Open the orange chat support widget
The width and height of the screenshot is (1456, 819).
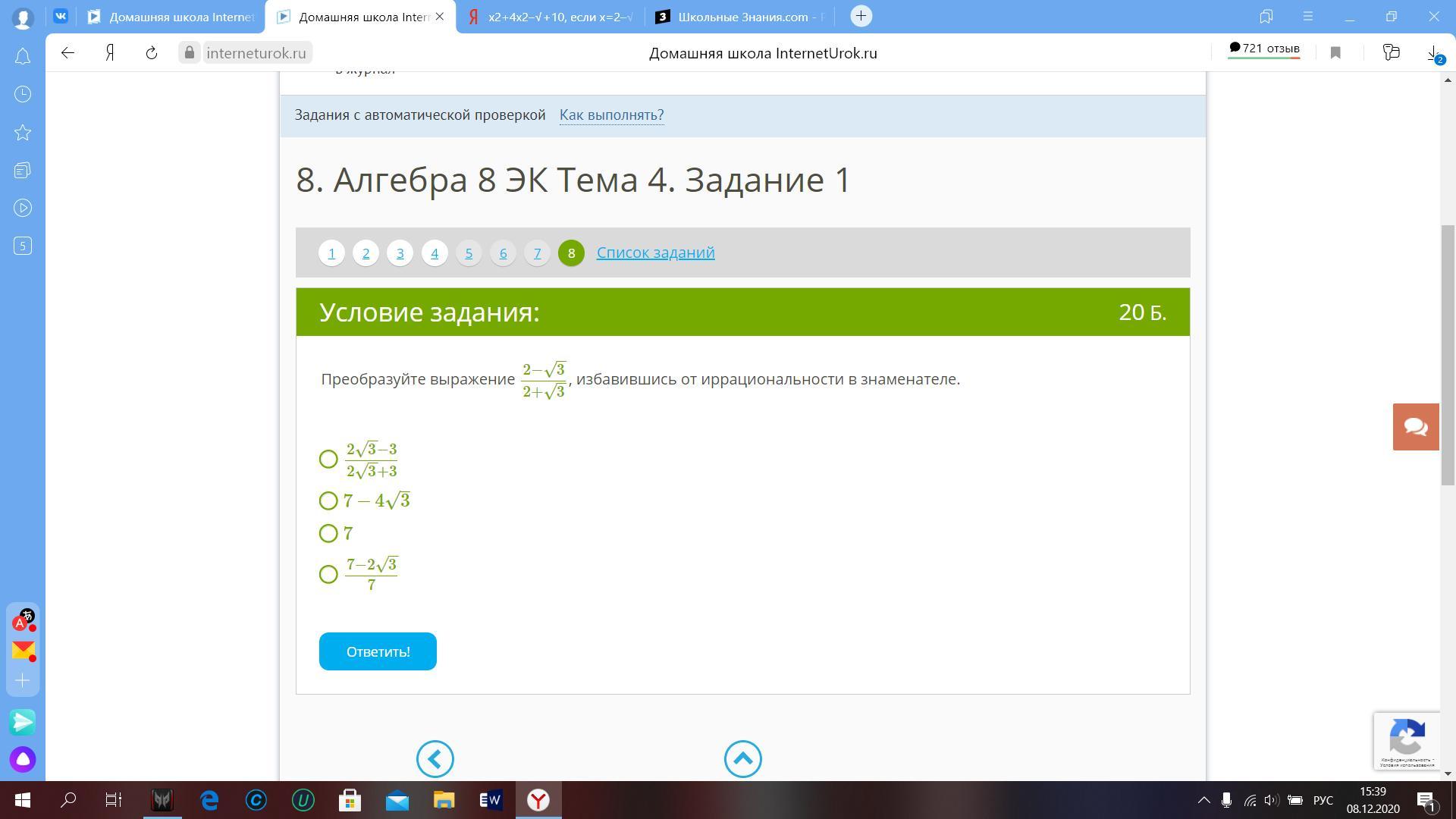coord(1415,427)
